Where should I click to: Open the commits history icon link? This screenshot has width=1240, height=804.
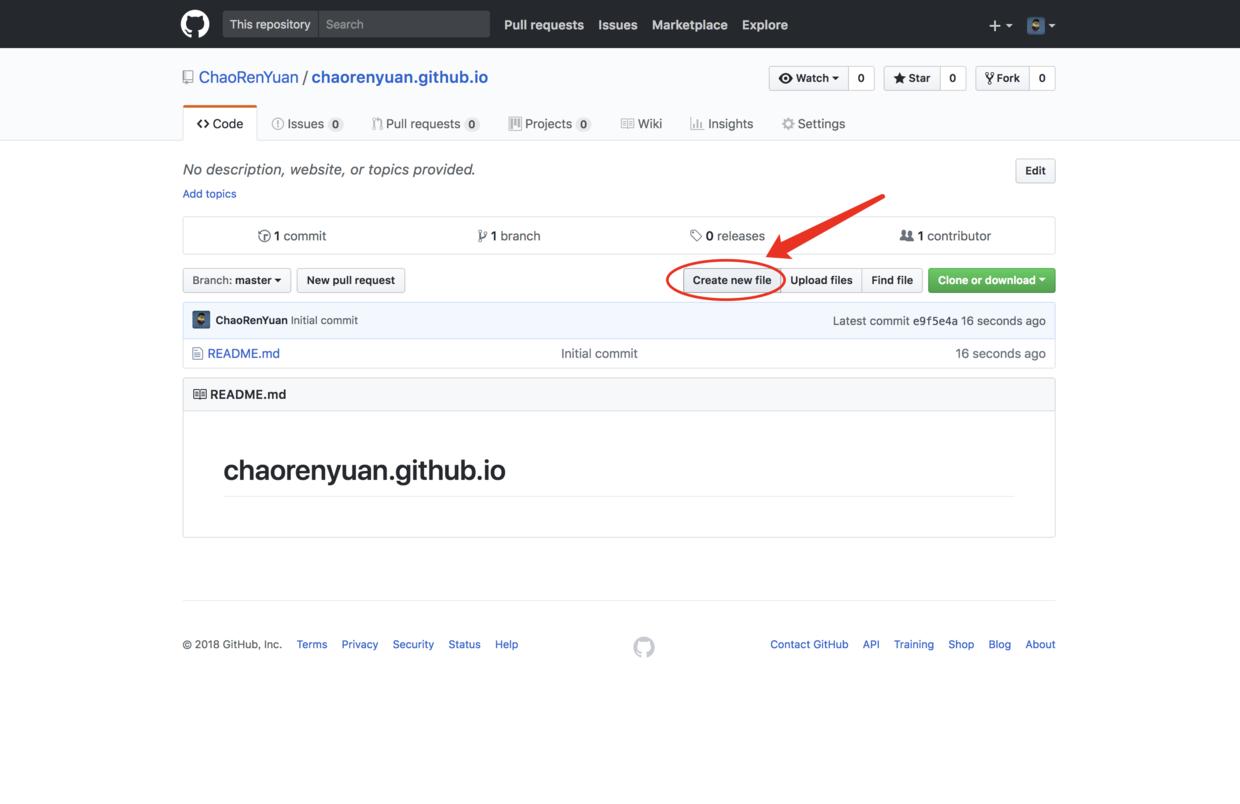[x=264, y=236]
